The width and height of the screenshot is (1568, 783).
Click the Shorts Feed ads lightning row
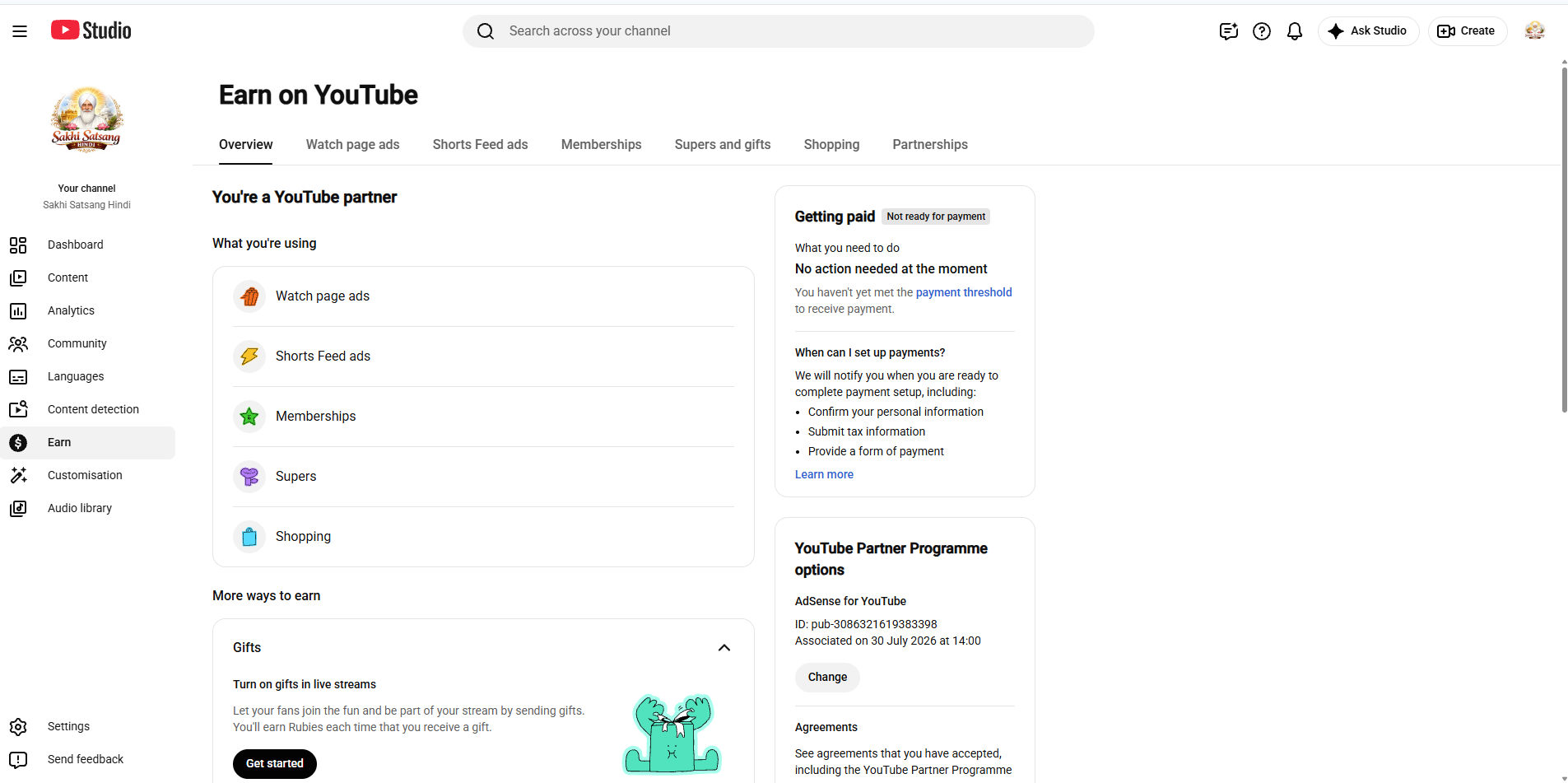[483, 357]
